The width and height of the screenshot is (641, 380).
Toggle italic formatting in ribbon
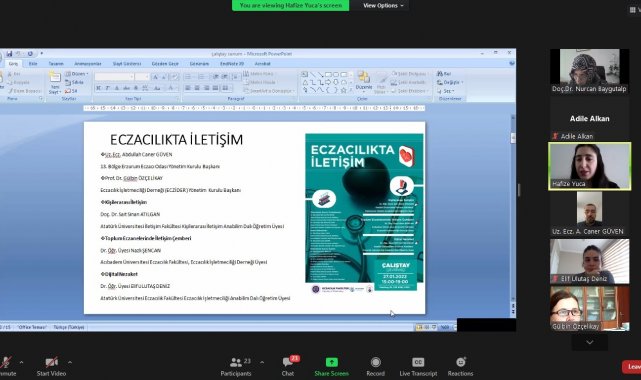(108, 88)
